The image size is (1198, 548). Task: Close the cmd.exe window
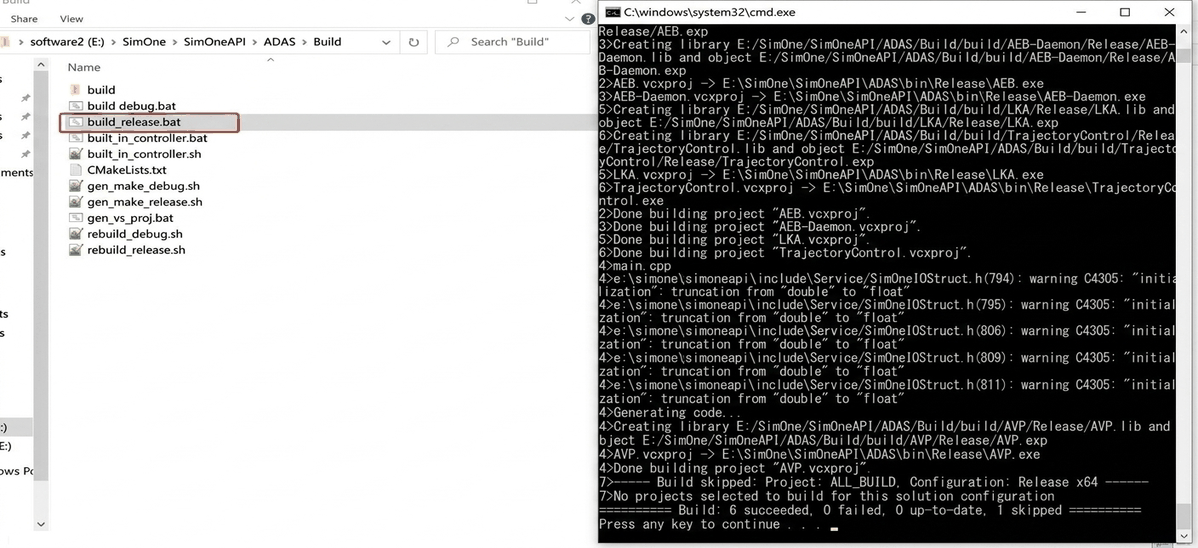click(x=1170, y=11)
